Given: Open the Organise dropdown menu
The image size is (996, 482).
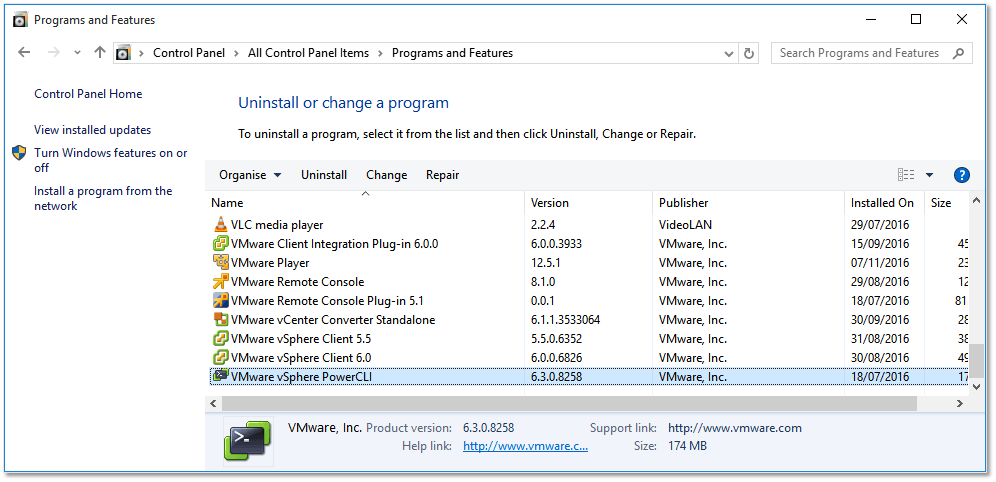Looking at the screenshot, I should (250, 175).
